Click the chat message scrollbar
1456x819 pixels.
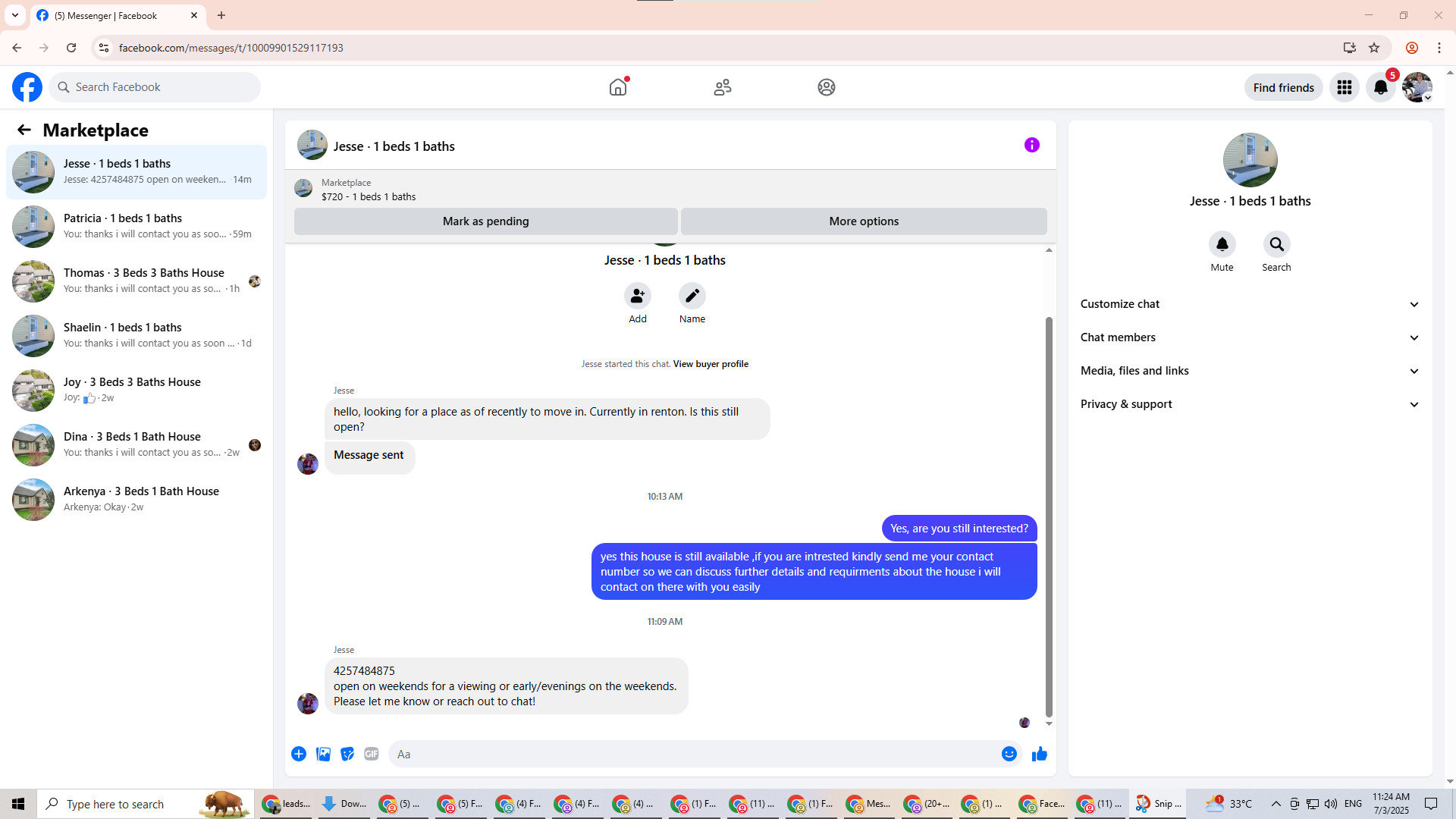(x=1049, y=516)
